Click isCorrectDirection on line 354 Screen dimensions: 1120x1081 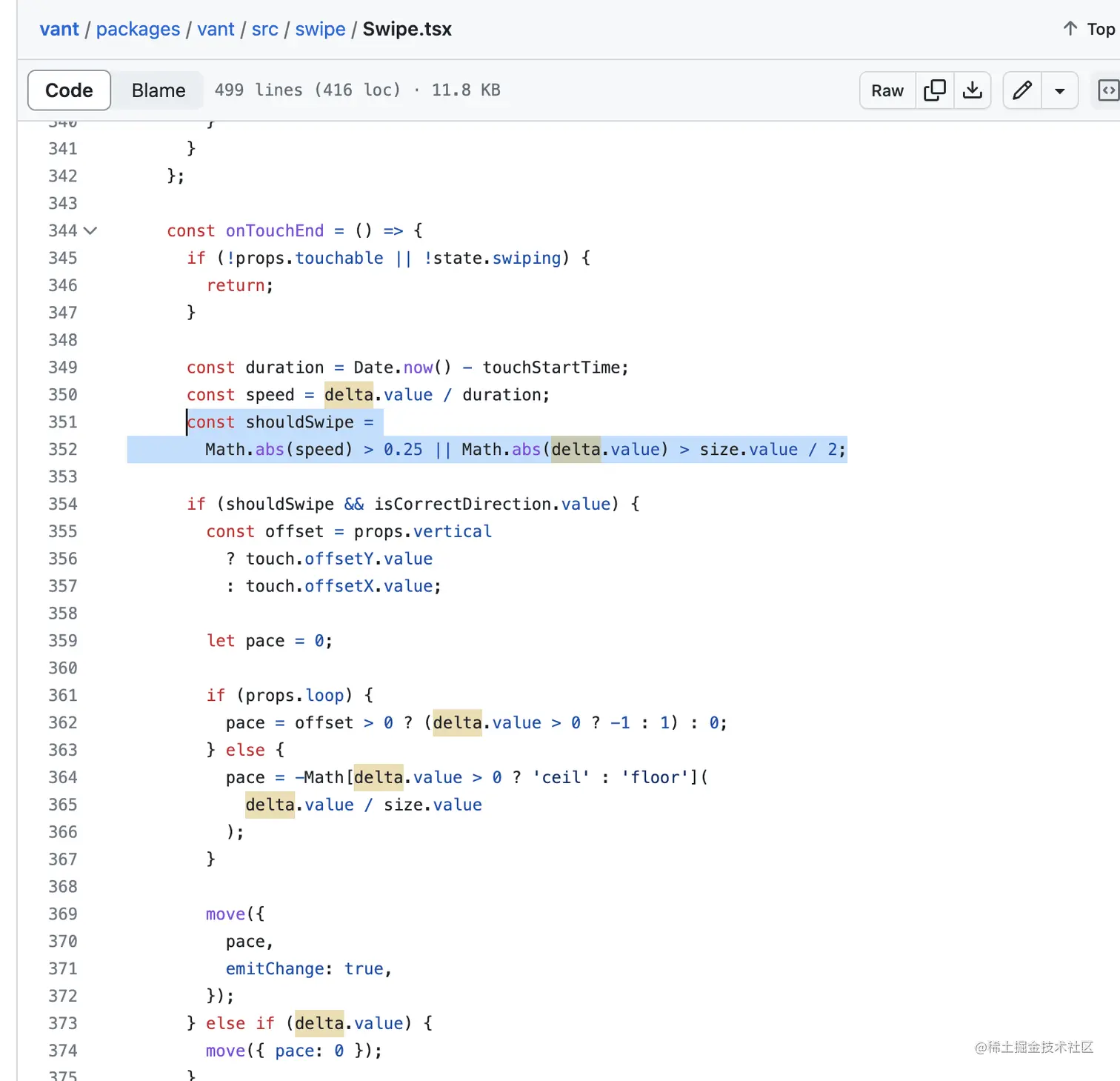click(463, 505)
